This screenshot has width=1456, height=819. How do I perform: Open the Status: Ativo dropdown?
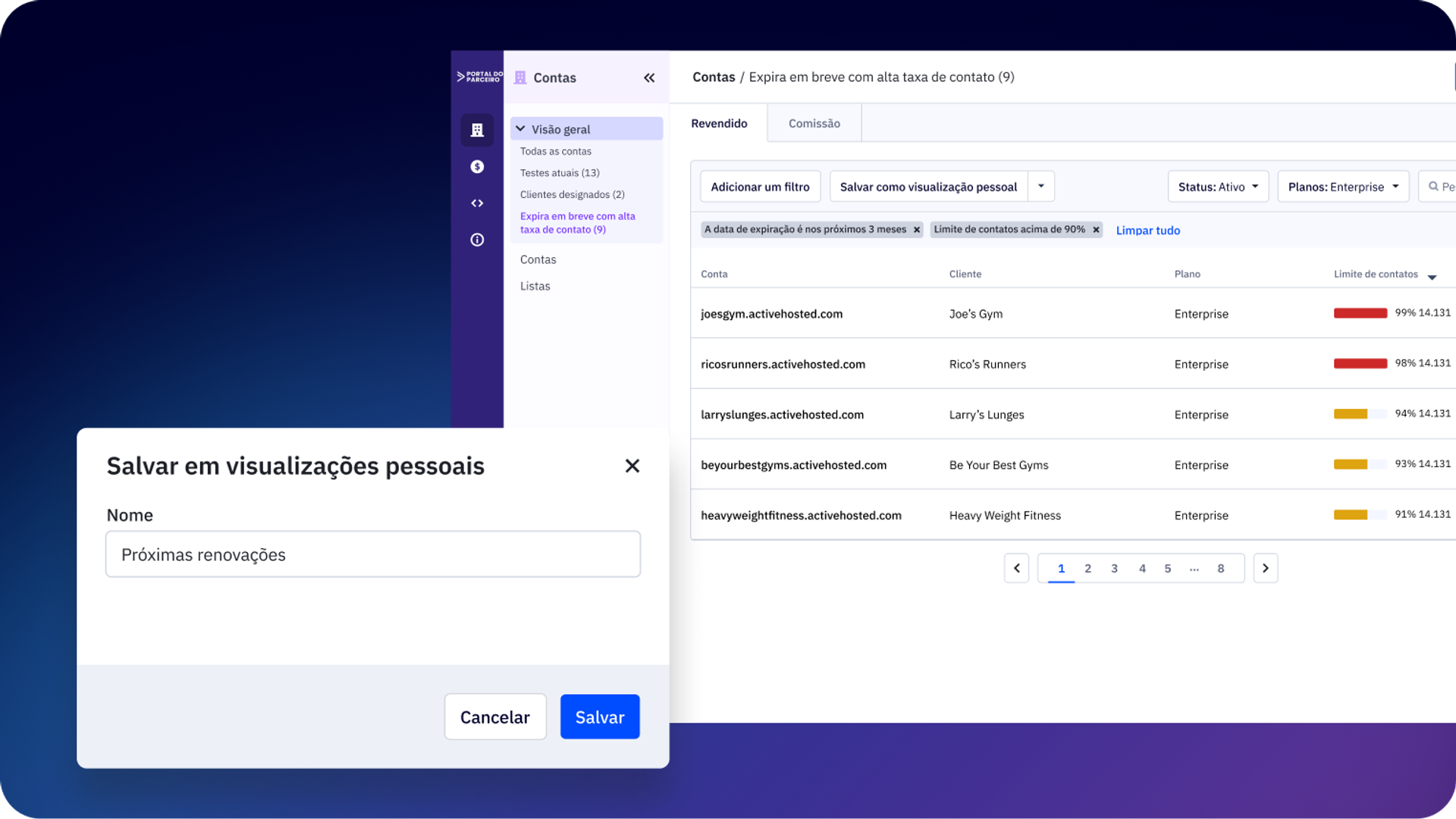pos(1218,187)
